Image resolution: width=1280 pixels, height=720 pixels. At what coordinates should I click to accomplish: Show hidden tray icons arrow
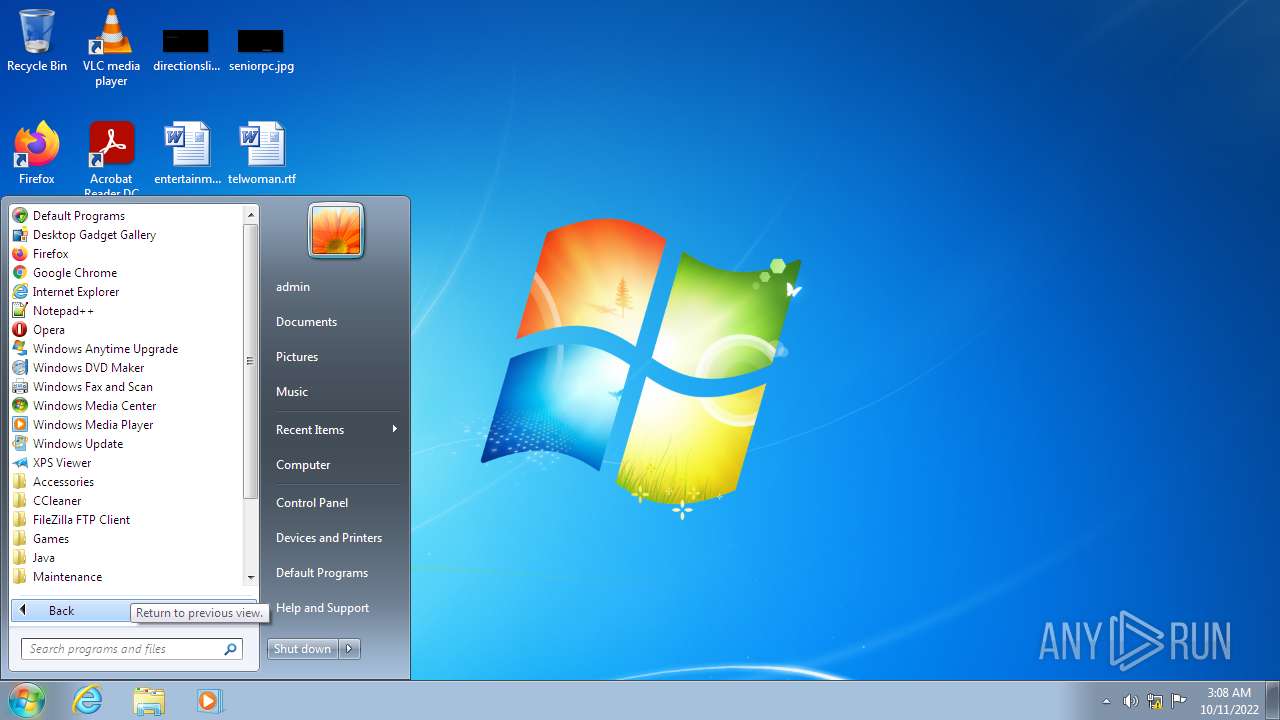pyautogui.click(x=1106, y=701)
